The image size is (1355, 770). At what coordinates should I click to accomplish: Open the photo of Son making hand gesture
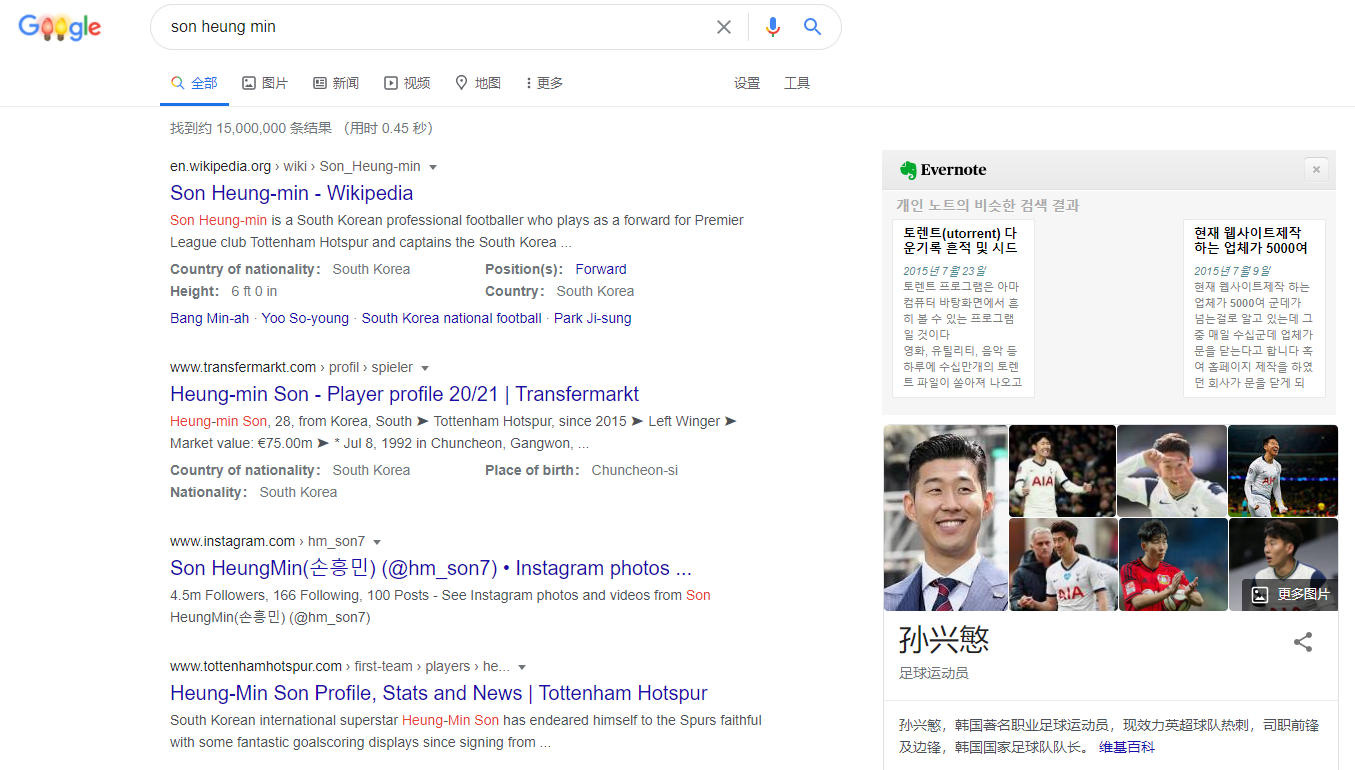(1172, 470)
